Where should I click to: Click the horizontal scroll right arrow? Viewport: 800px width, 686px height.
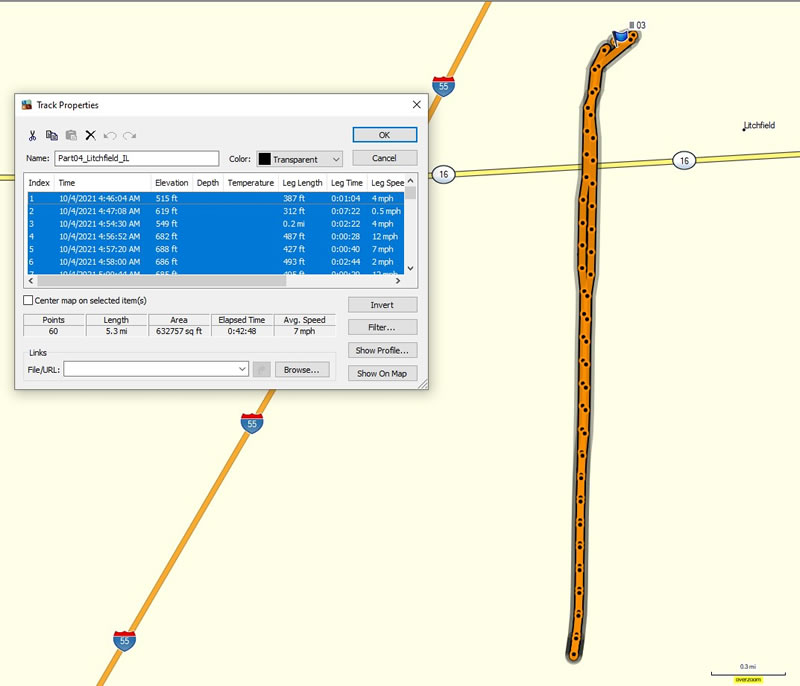pos(398,281)
